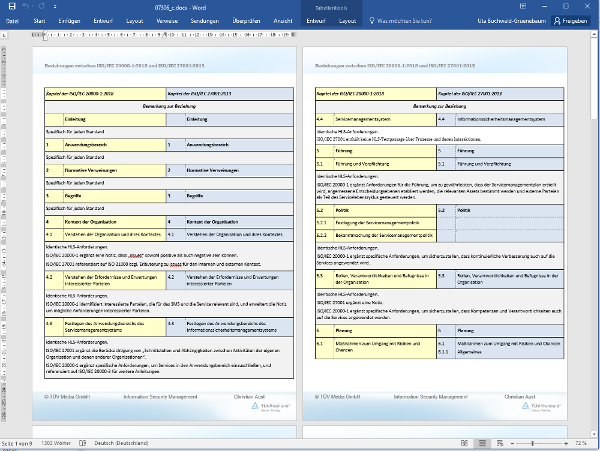600x451 pixels.
Task: Open the Überprüfen tab
Action: tap(246, 21)
